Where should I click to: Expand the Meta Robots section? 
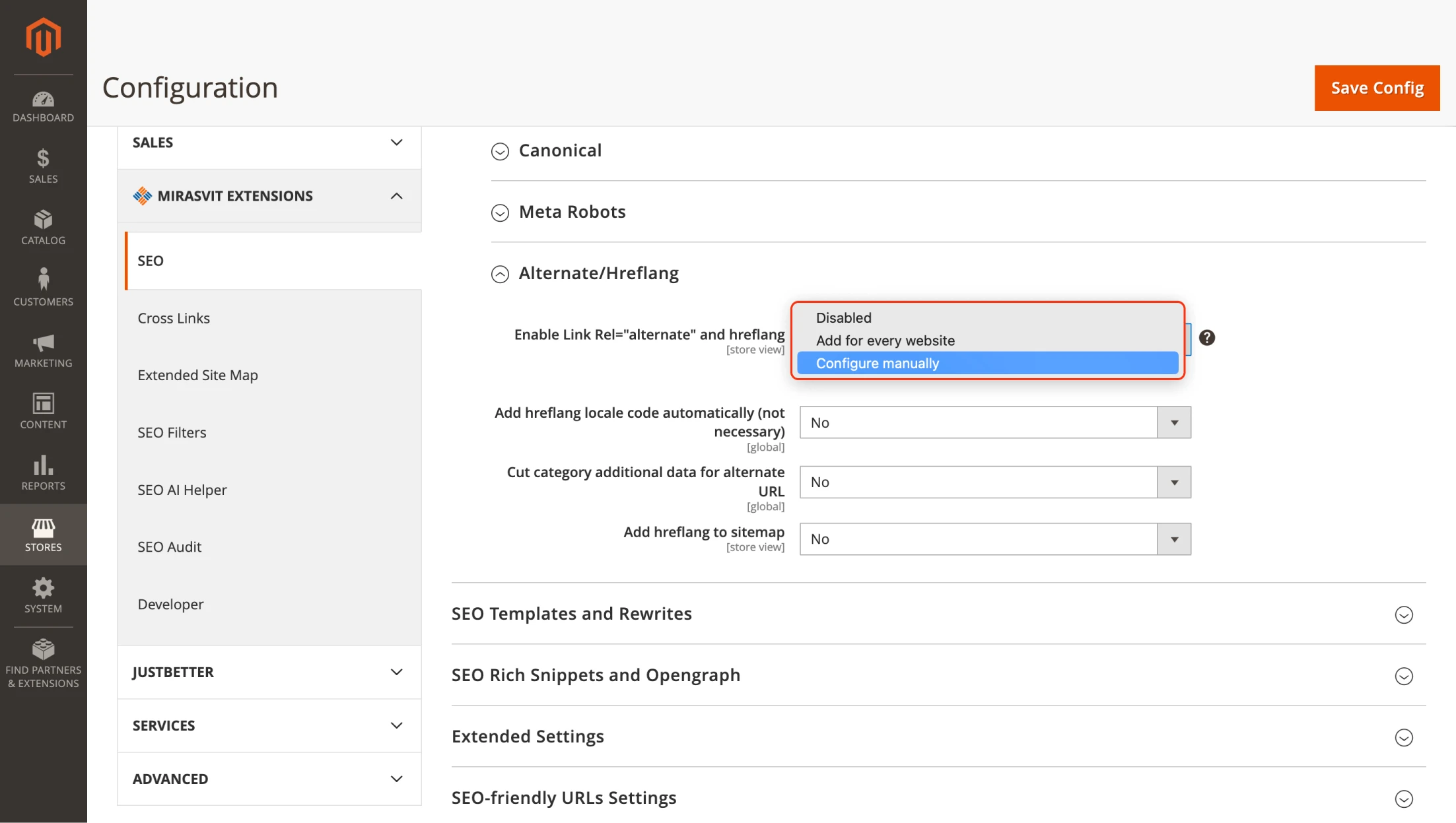(571, 211)
